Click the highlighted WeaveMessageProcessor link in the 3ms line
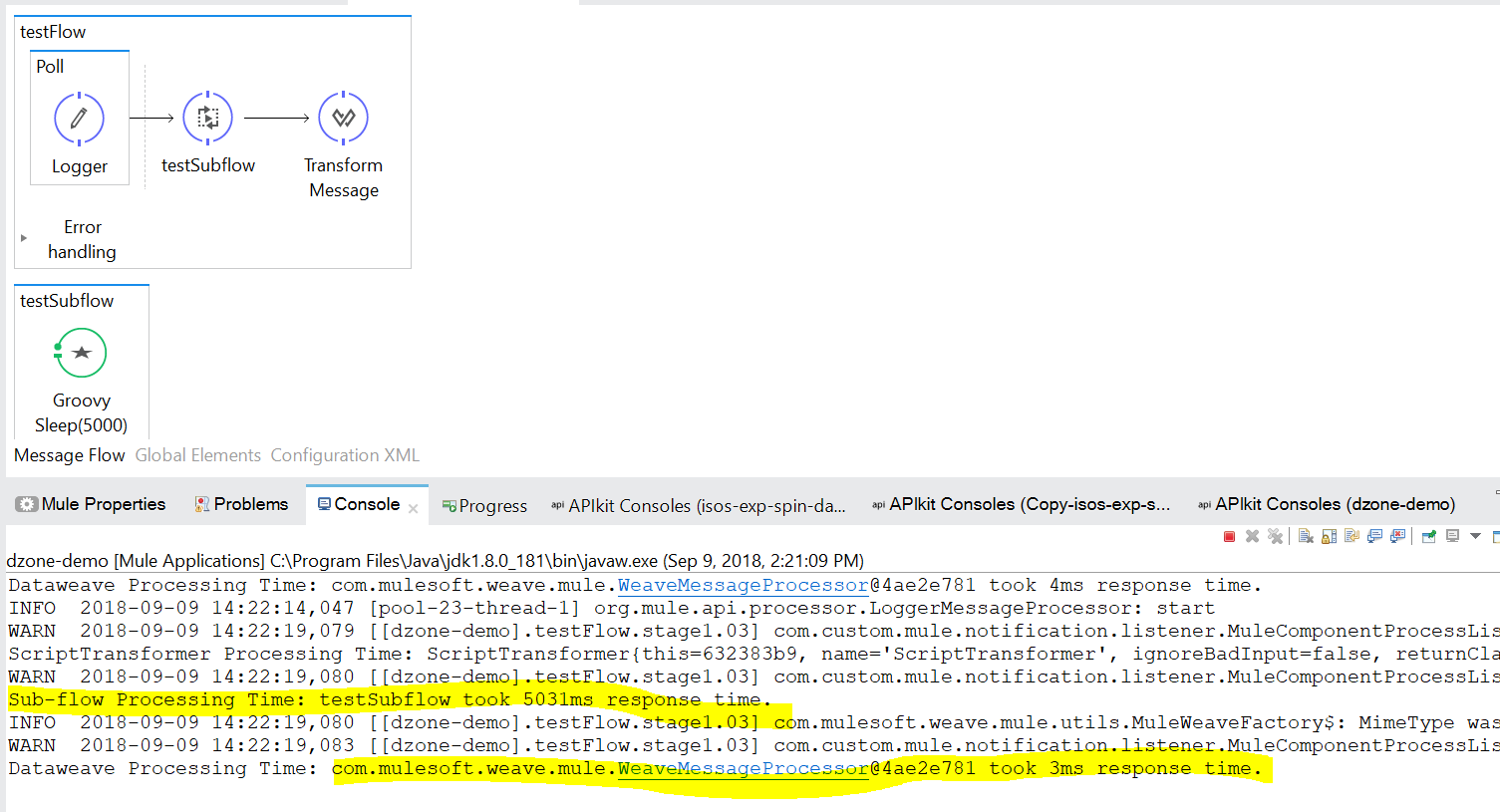The image size is (1500, 812). click(x=743, y=768)
